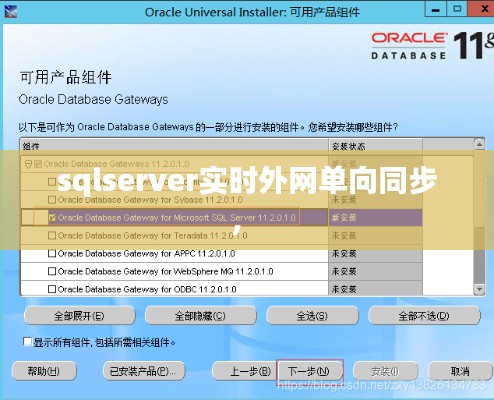
Task: Click the collapse all (全部隐藏) button
Action: [x=201, y=316]
